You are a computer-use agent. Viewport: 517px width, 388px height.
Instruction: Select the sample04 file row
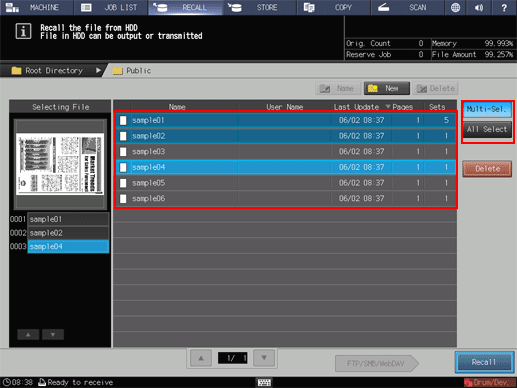[286, 167]
